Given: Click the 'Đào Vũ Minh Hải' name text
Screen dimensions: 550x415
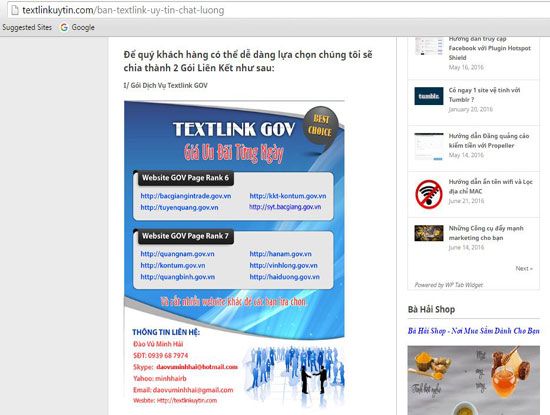Looking at the screenshot, I should 158,344.
